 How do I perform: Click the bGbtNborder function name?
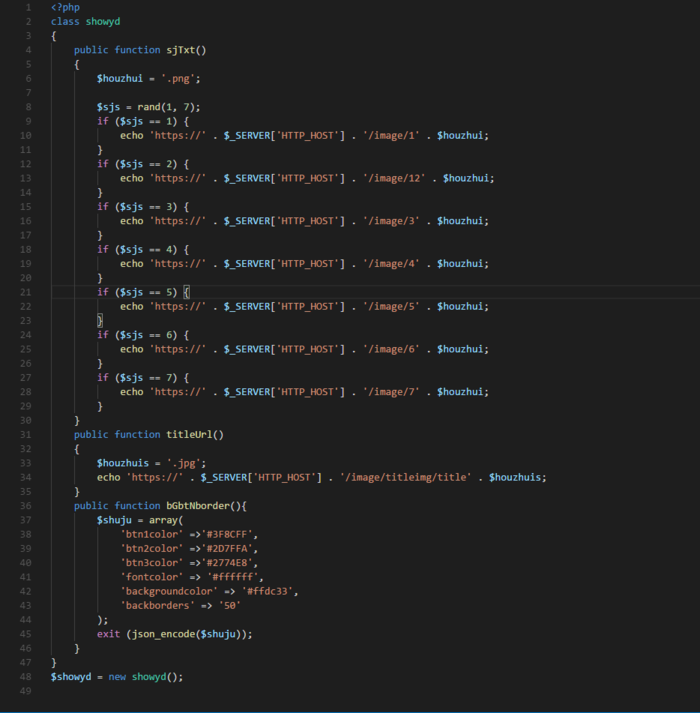click(x=198, y=506)
